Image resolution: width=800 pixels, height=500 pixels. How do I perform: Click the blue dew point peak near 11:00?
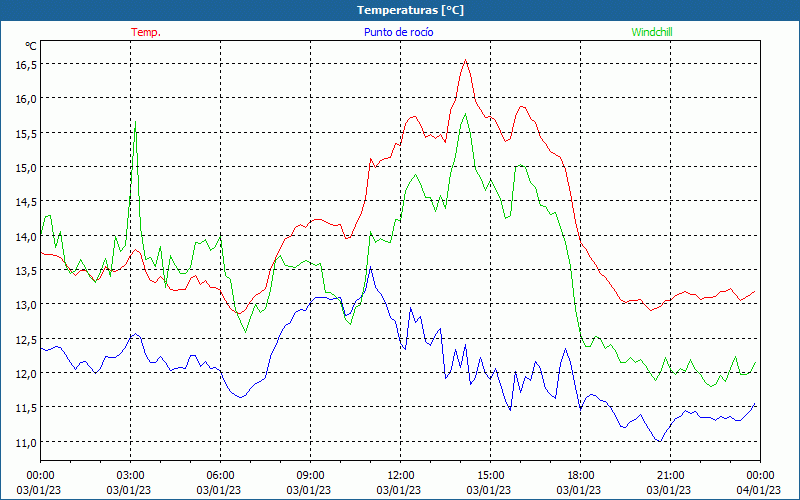370,267
